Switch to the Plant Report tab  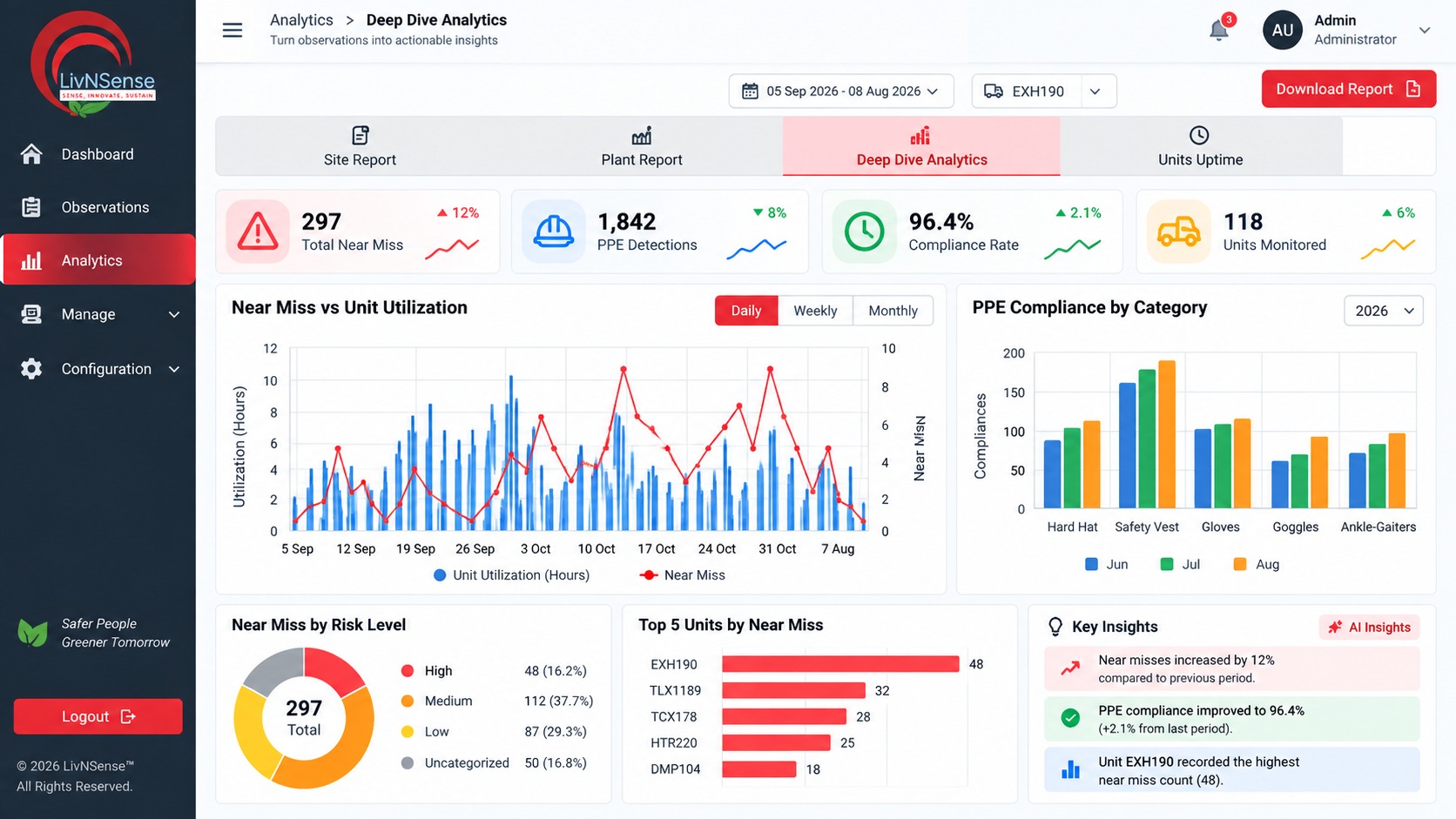642,146
